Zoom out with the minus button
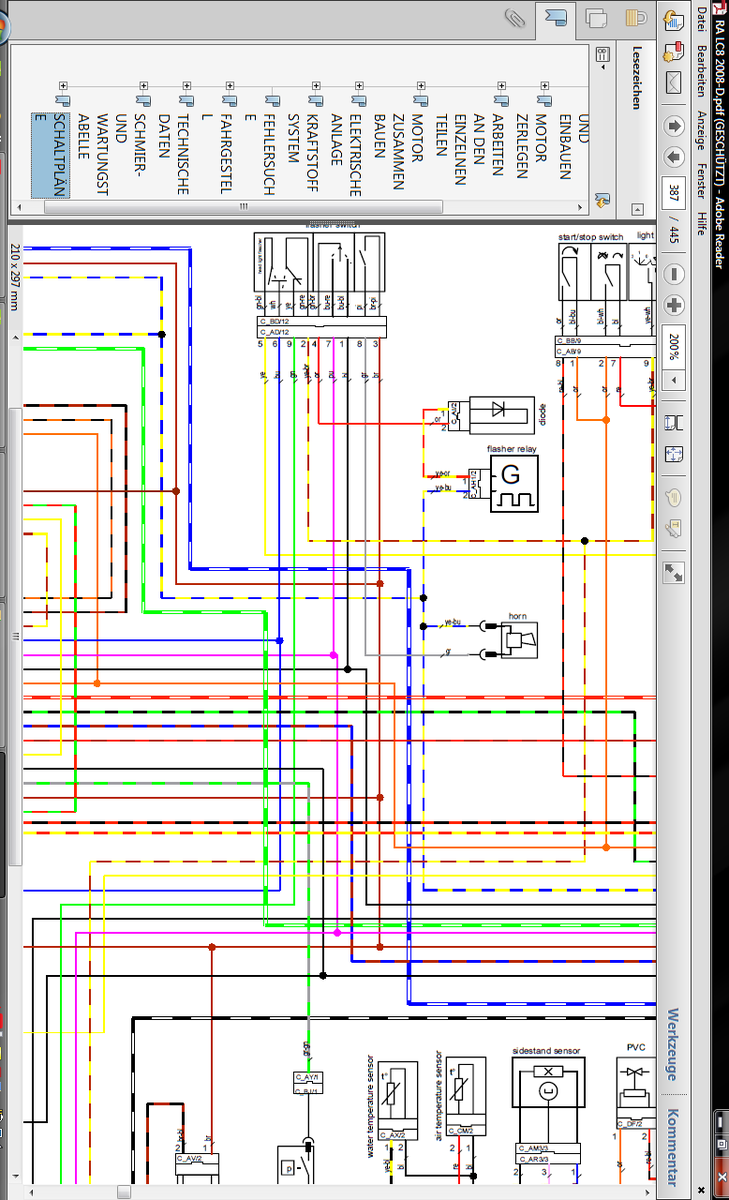729x1200 pixels. pos(673,274)
